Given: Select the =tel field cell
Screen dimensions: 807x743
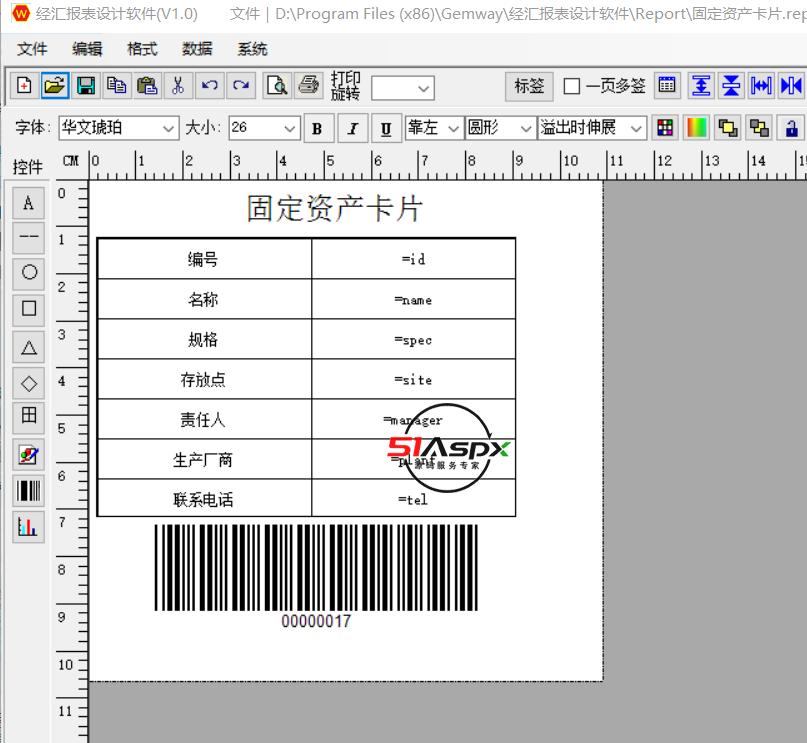Looking at the screenshot, I should [x=414, y=499].
